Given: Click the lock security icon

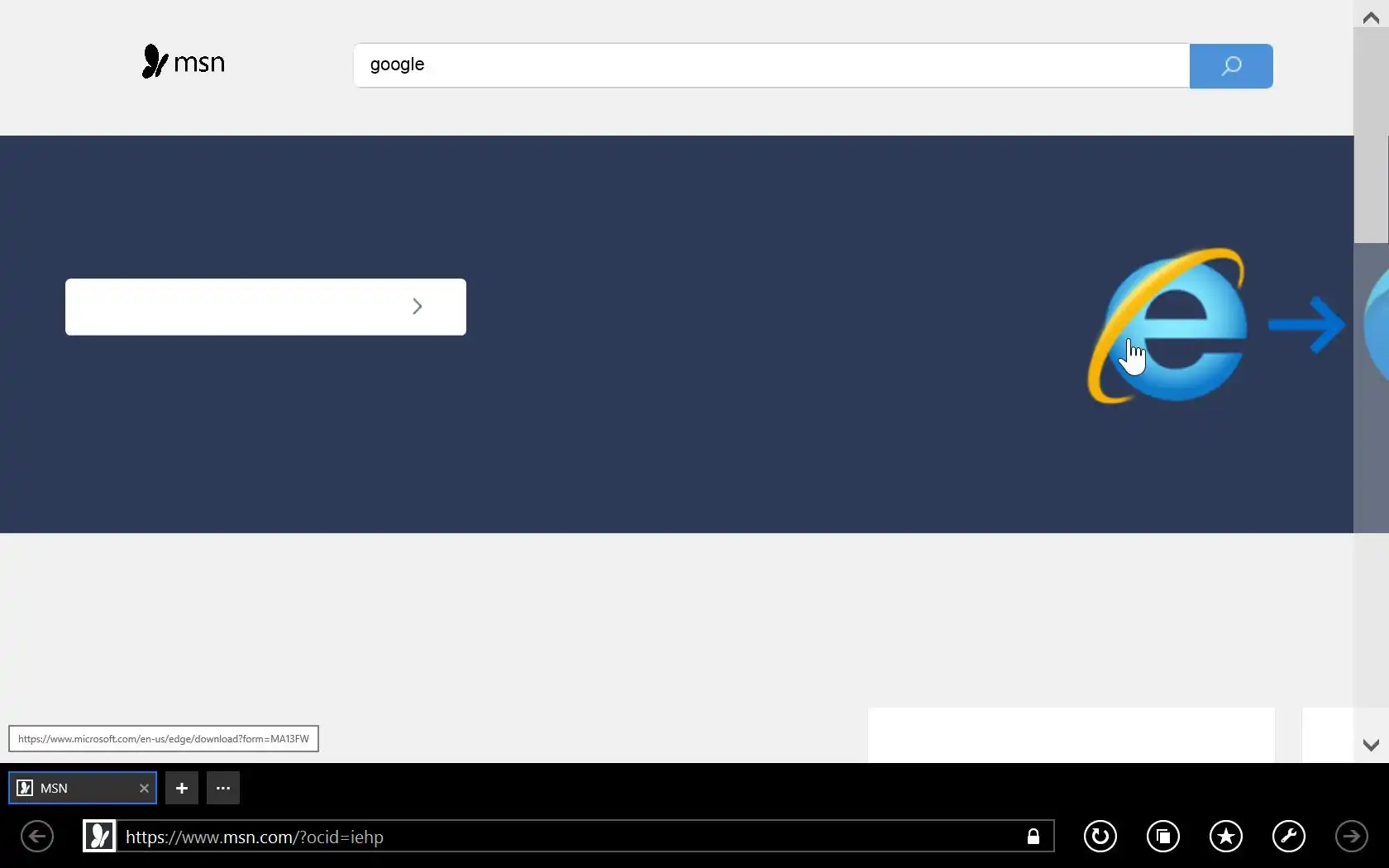Looking at the screenshot, I should (x=1033, y=837).
